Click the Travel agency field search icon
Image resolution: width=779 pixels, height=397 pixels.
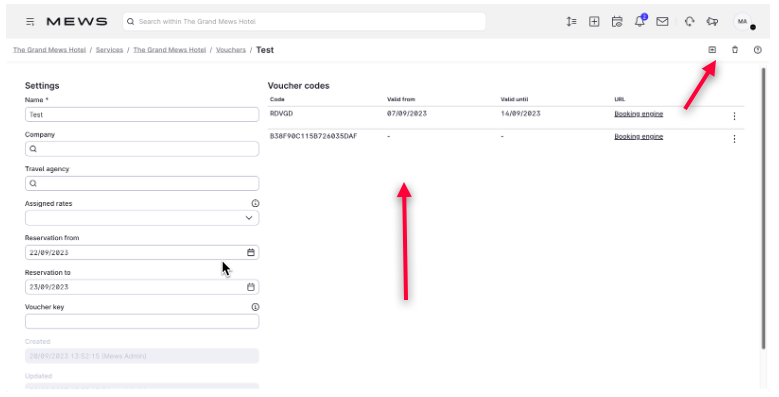33,183
